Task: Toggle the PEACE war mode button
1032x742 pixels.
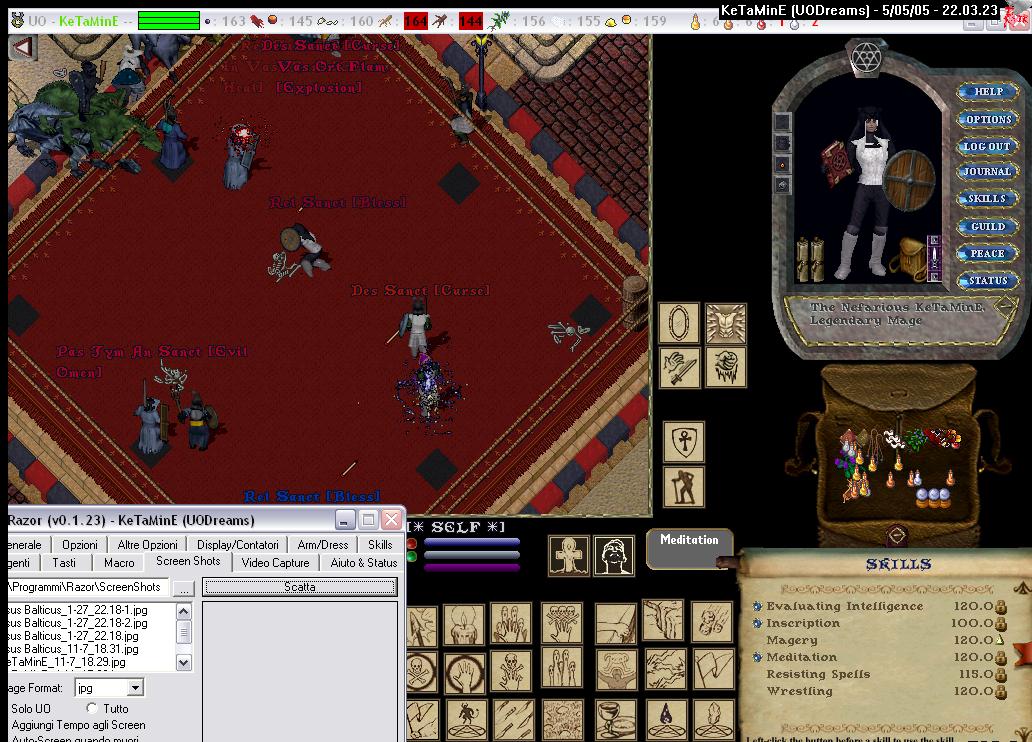Action: tap(987, 253)
